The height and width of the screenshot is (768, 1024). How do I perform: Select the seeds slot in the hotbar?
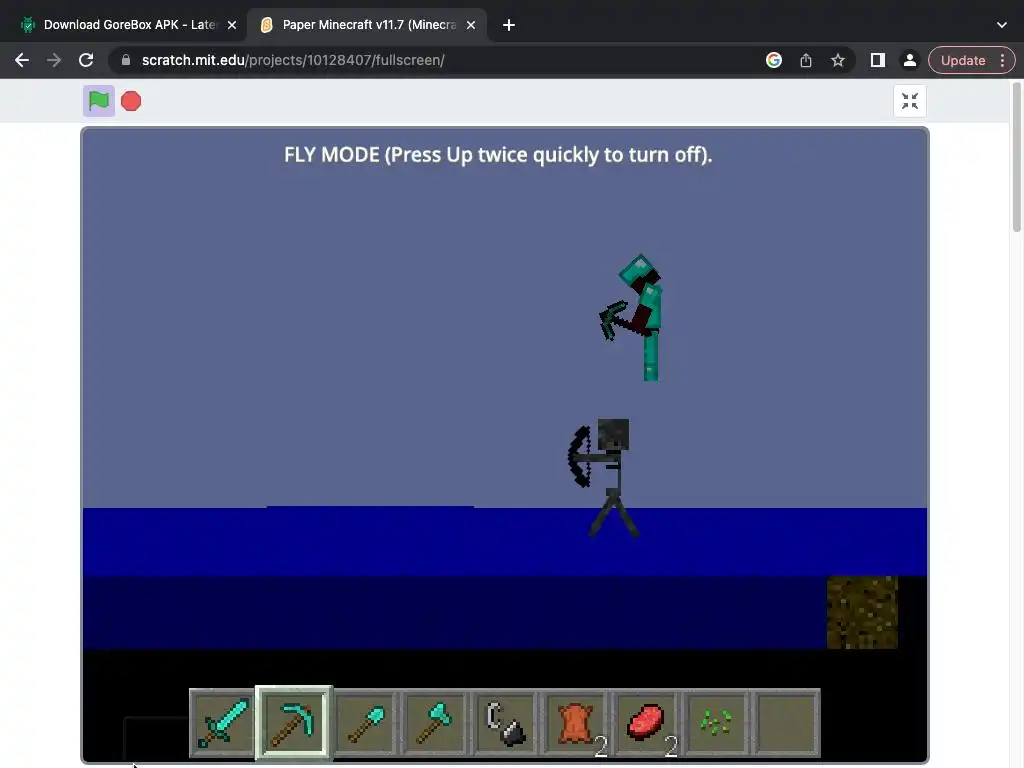(x=716, y=723)
